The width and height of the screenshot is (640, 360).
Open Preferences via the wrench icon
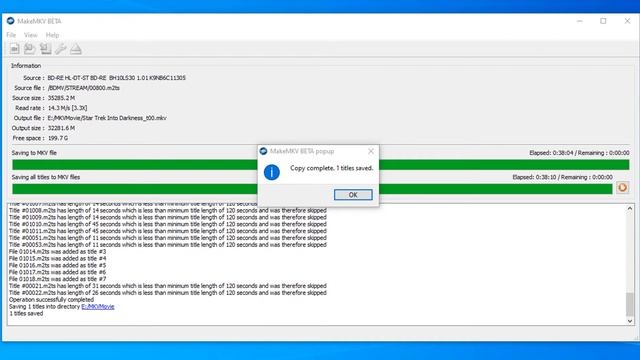tap(60, 49)
